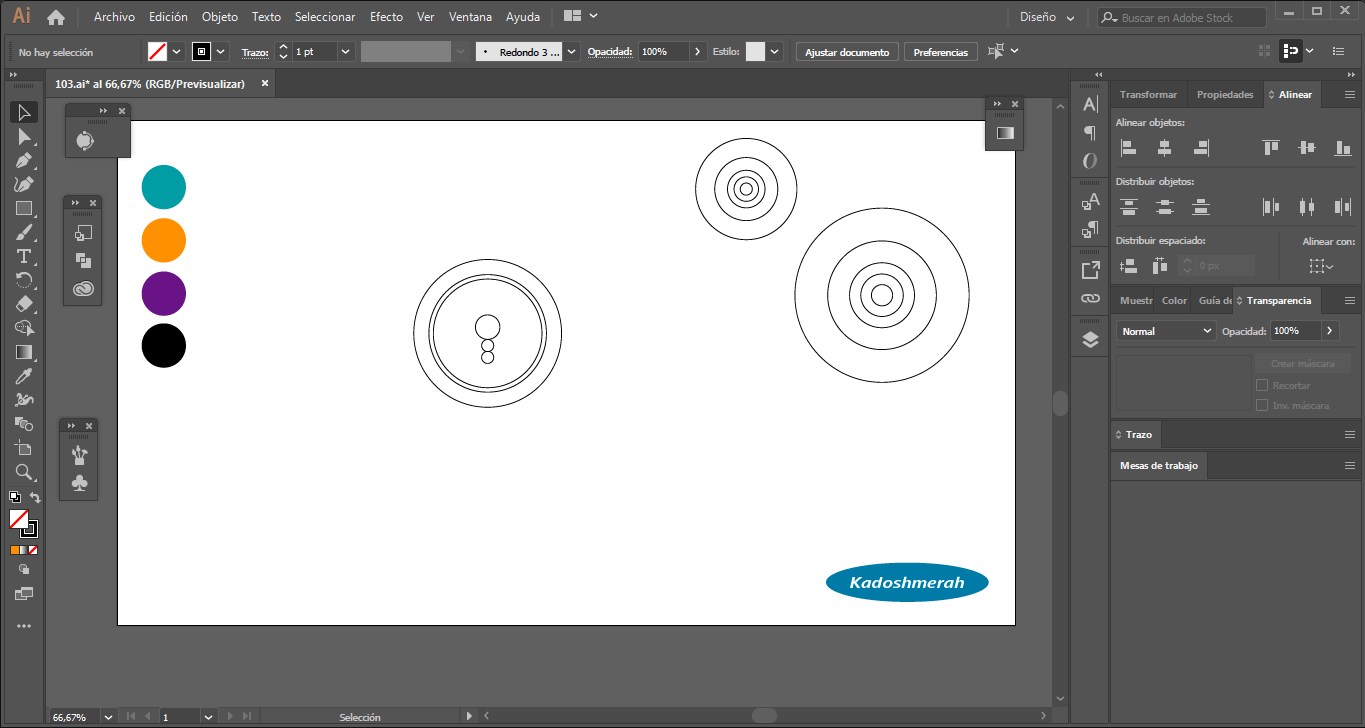Image resolution: width=1365 pixels, height=728 pixels.
Task: Expand Transparency panel opacity arrow
Action: click(x=1329, y=331)
